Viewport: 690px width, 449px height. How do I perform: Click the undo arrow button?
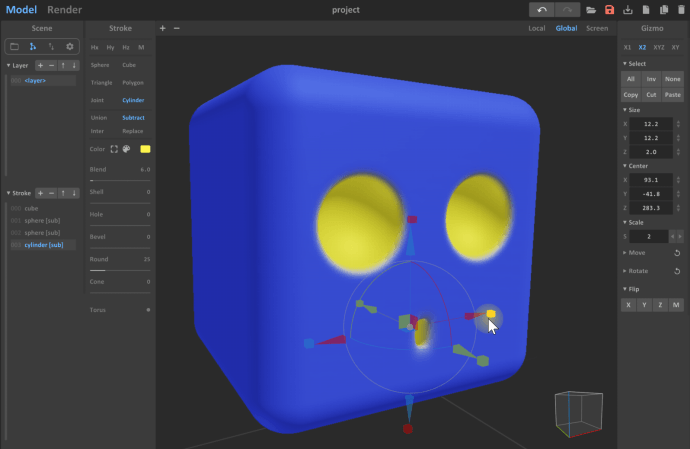541,10
